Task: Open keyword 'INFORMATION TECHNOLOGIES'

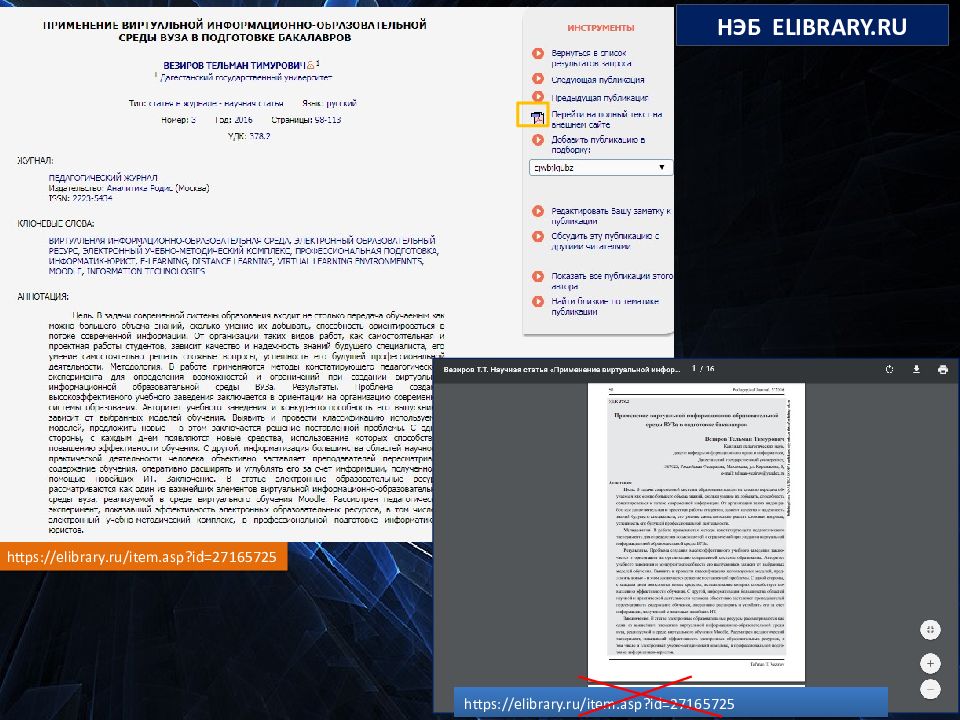Action: pyautogui.click(x=146, y=271)
